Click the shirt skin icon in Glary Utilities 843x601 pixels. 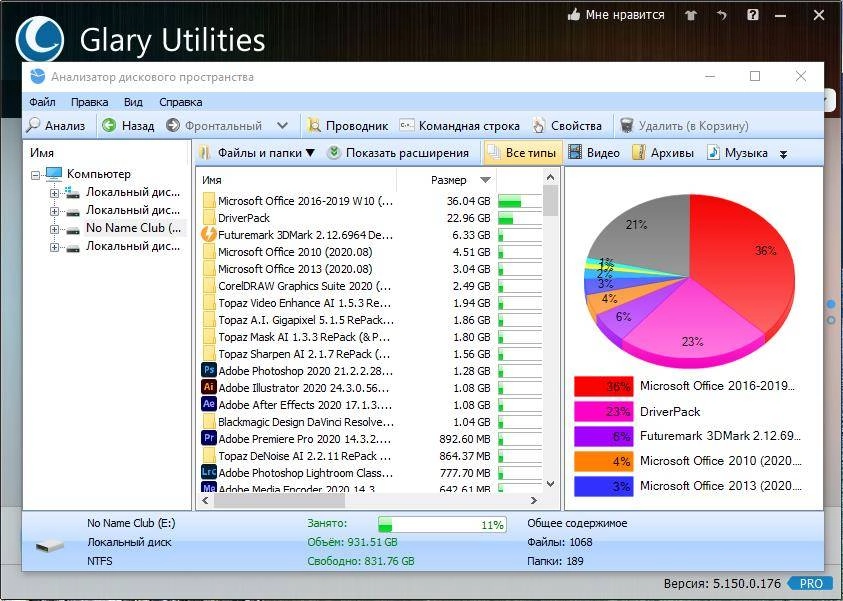click(691, 15)
